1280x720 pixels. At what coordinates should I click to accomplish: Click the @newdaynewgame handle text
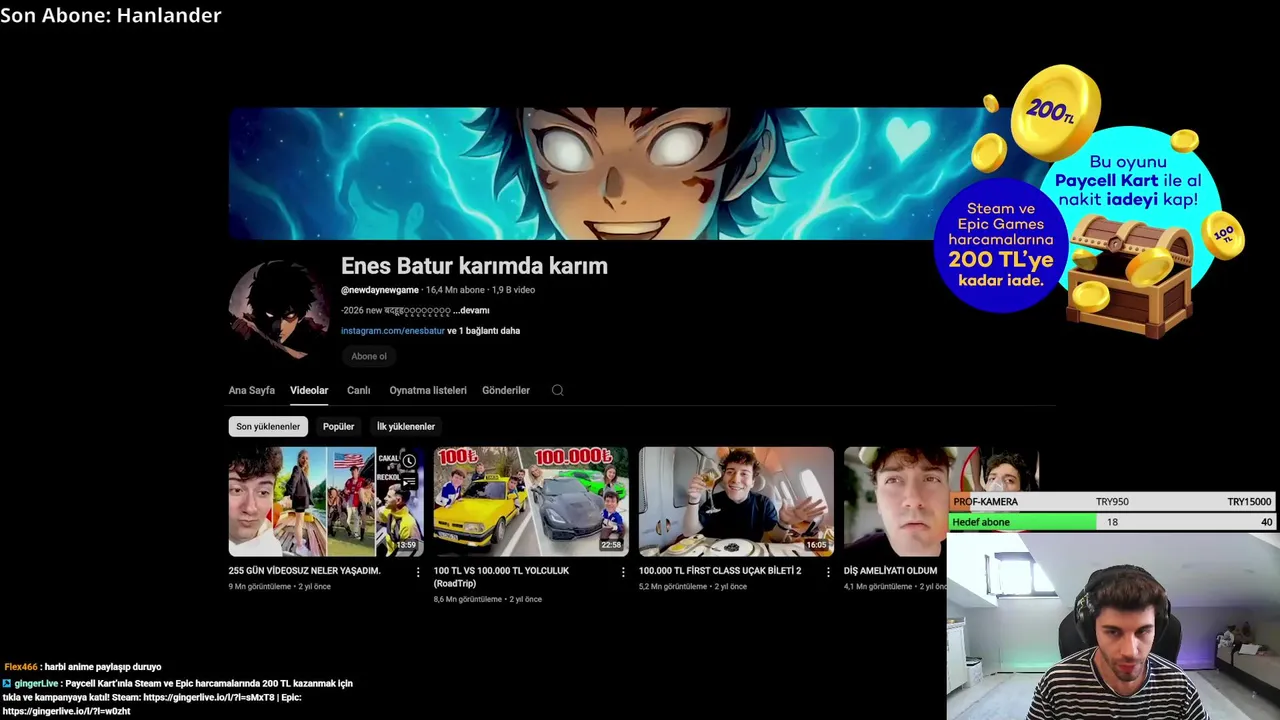[380, 290]
